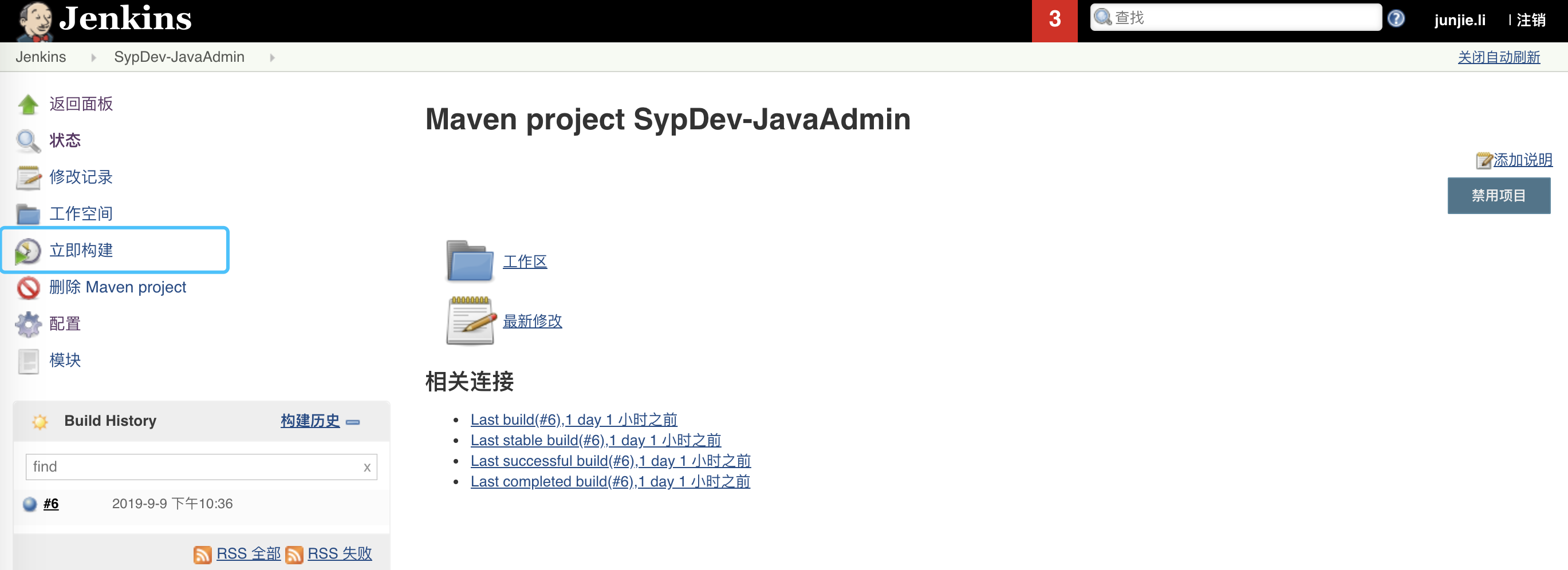Image resolution: width=1568 pixels, height=570 pixels.
Task: Click the notepad 修改记录 icon
Action: pyautogui.click(x=28, y=177)
